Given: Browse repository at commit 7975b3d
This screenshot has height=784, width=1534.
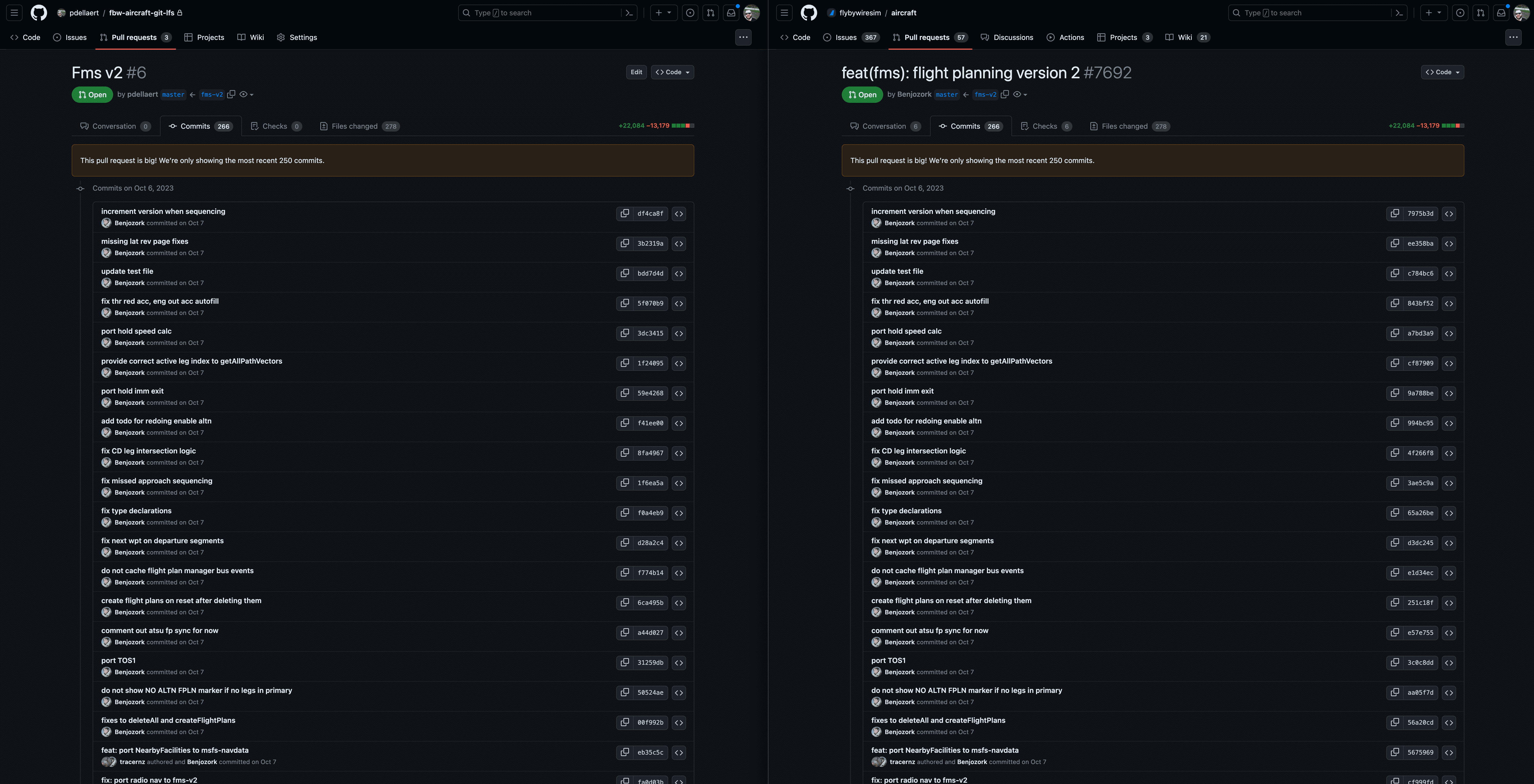Looking at the screenshot, I should tap(1449, 213).
